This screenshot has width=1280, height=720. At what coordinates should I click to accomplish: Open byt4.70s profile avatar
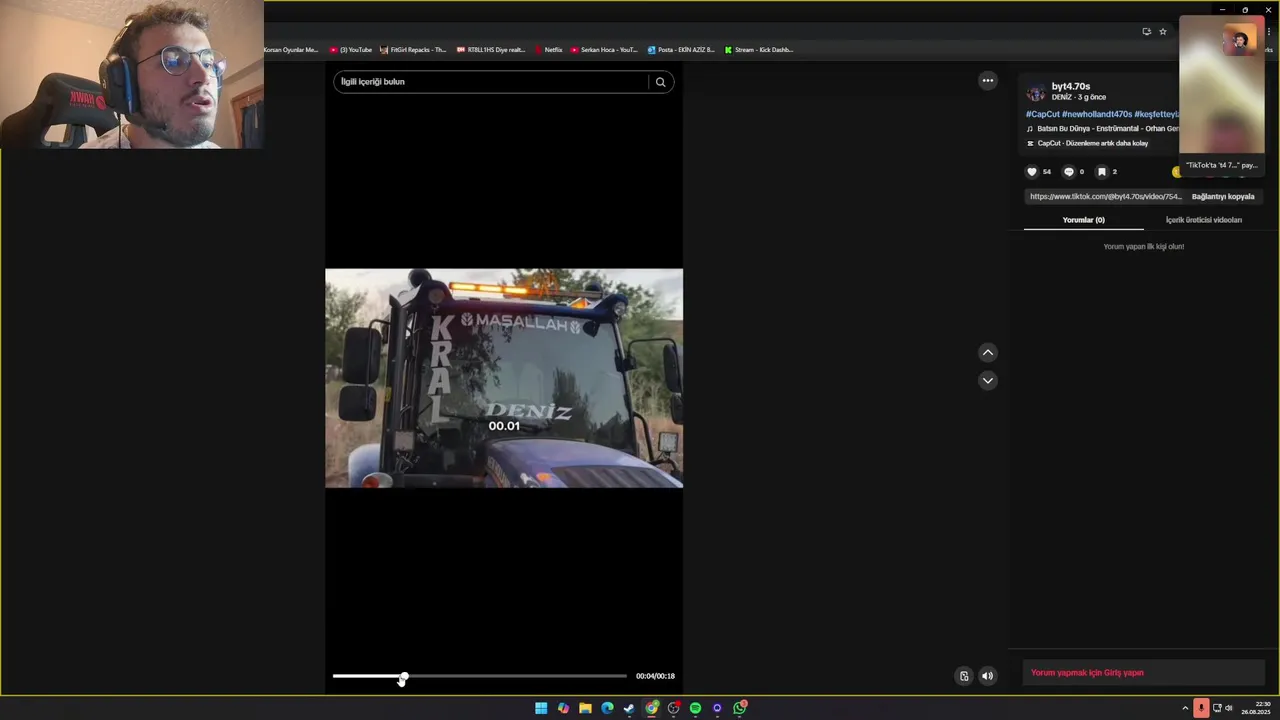point(1036,93)
